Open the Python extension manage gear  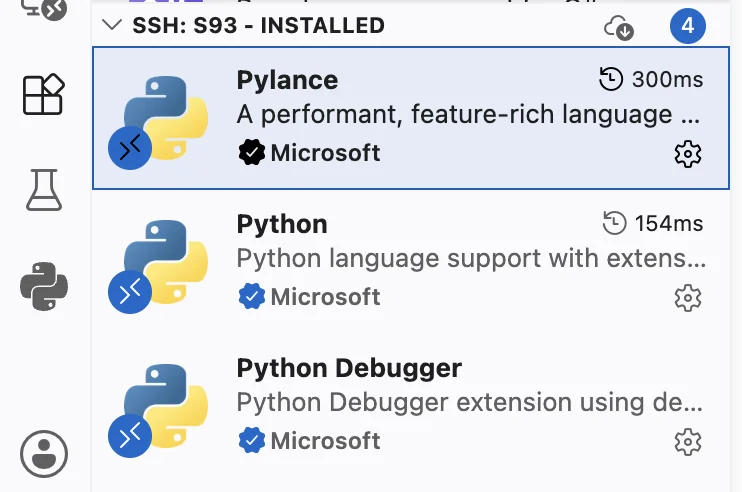pyautogui.click(x=688, y=298)
